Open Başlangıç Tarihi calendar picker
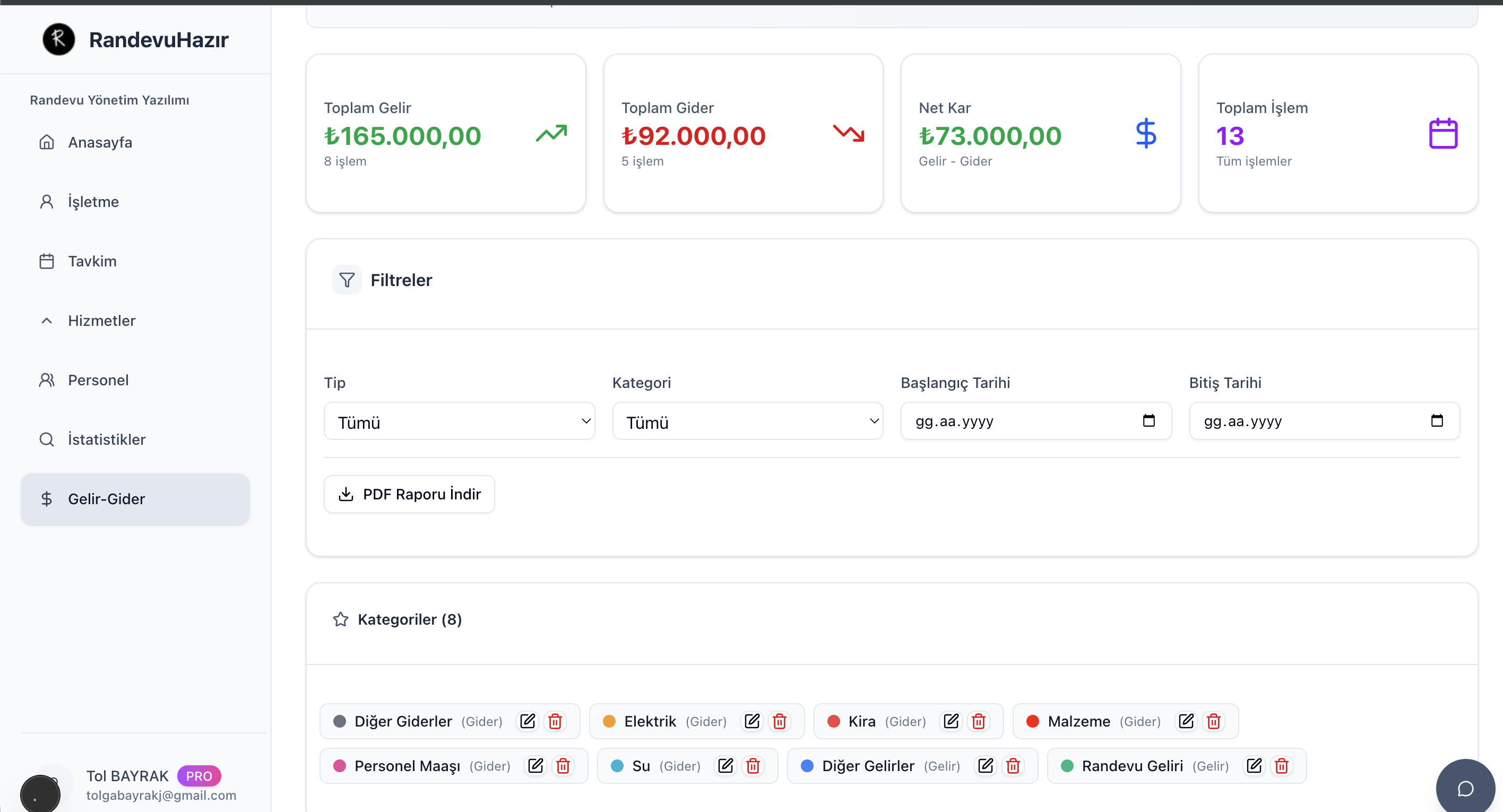Viewport: 1503px width, 812px height. [x=1148, y=420]
